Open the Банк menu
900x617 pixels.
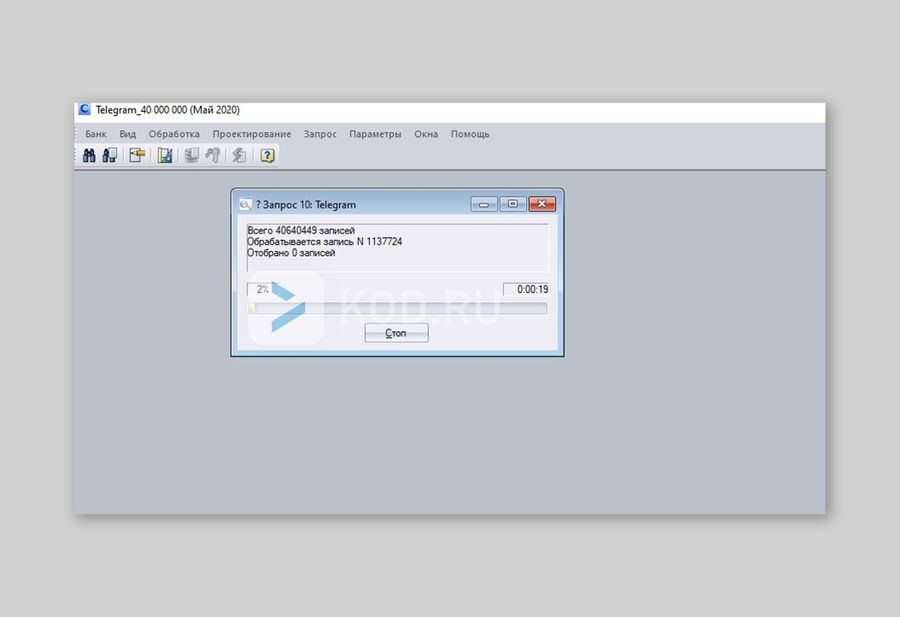96,134
